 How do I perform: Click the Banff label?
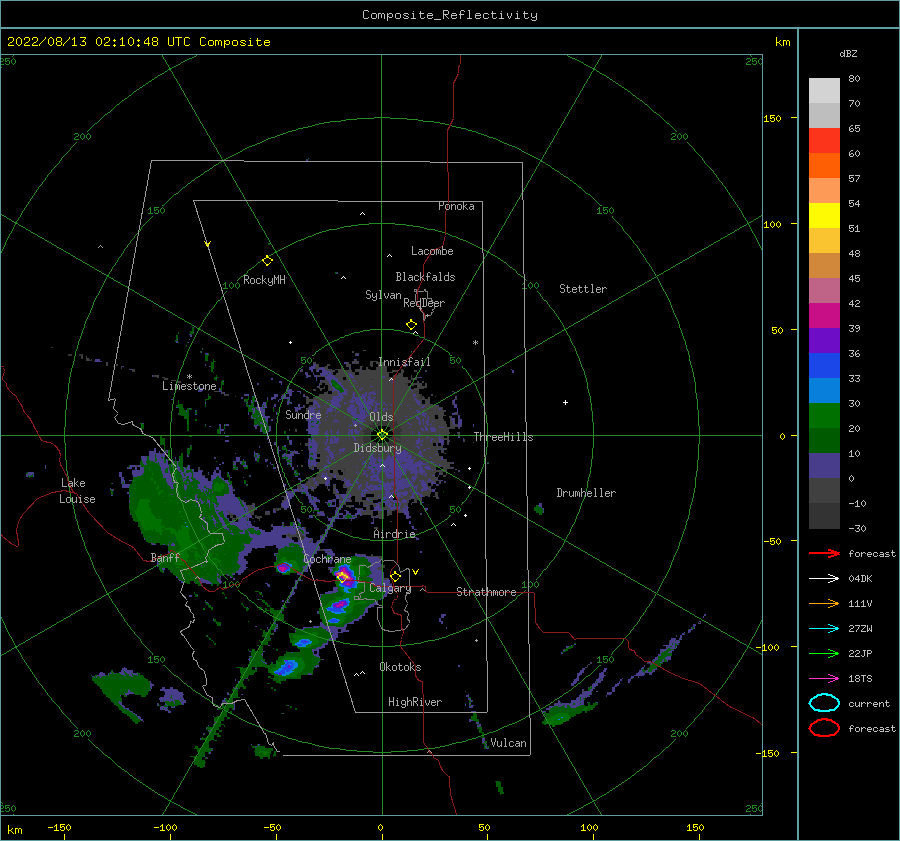click(x=165, y=557)
